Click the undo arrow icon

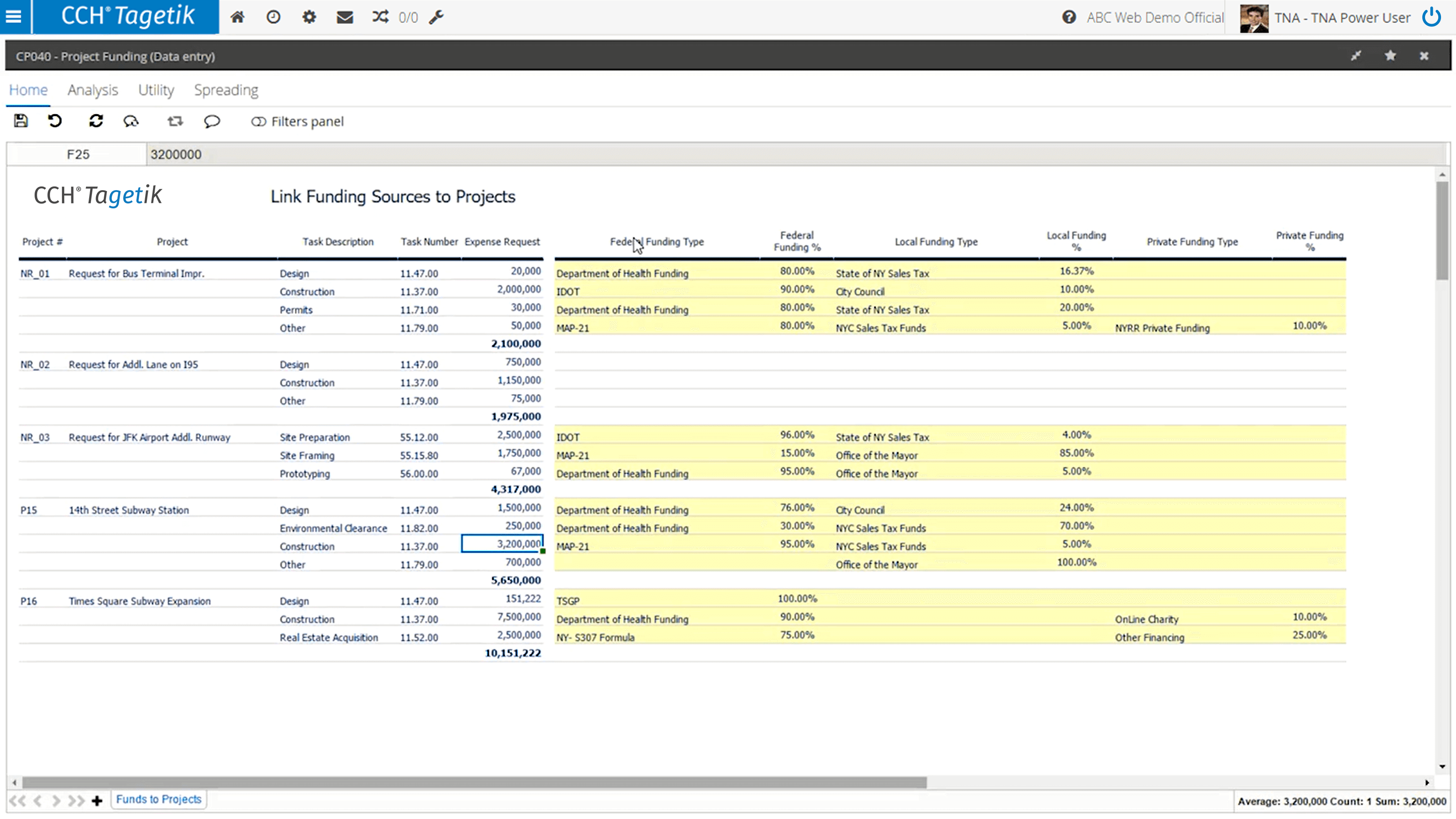pyautogui.click(x=55, y=121)
